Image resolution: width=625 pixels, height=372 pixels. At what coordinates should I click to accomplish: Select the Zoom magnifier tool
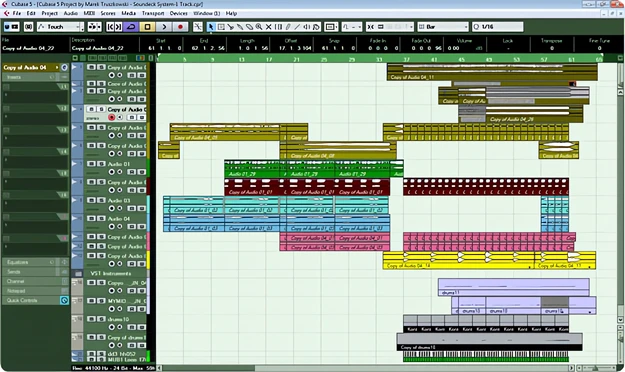(x=259, y=27)
